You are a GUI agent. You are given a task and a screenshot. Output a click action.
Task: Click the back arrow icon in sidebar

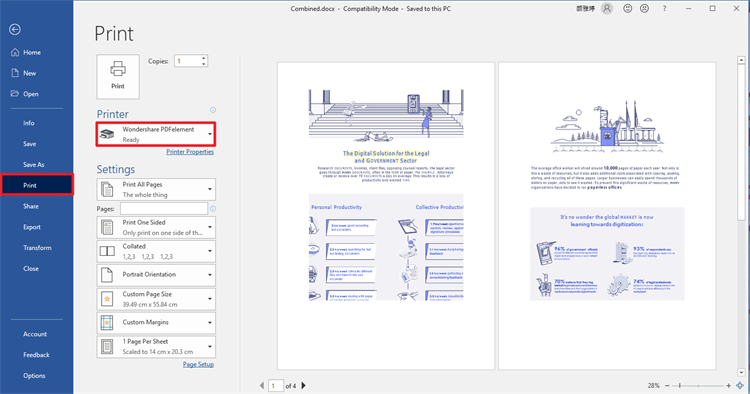point(15,30)
